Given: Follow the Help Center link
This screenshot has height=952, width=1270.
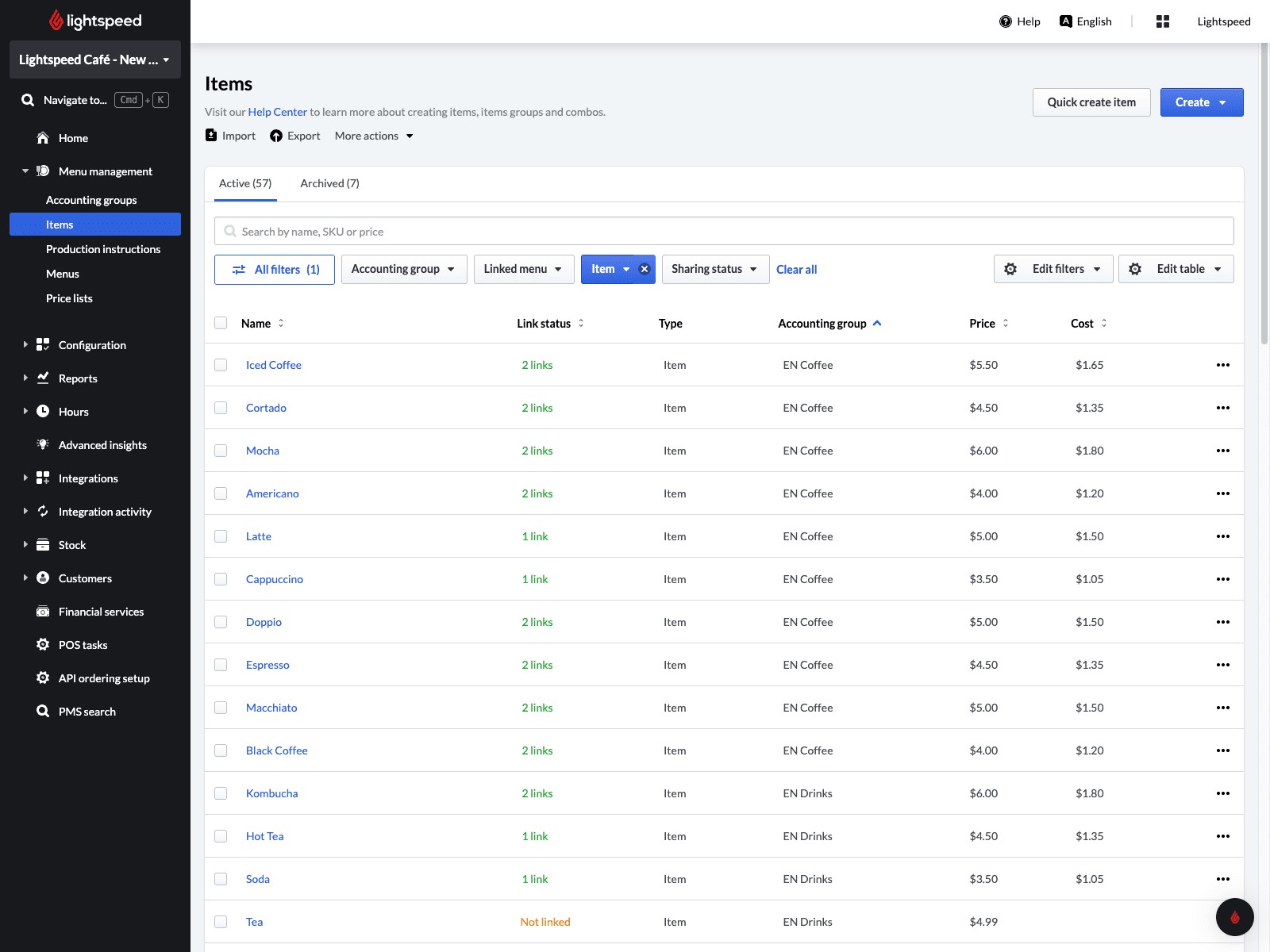Looking at the screenshot, I should [x=277, y=112].
